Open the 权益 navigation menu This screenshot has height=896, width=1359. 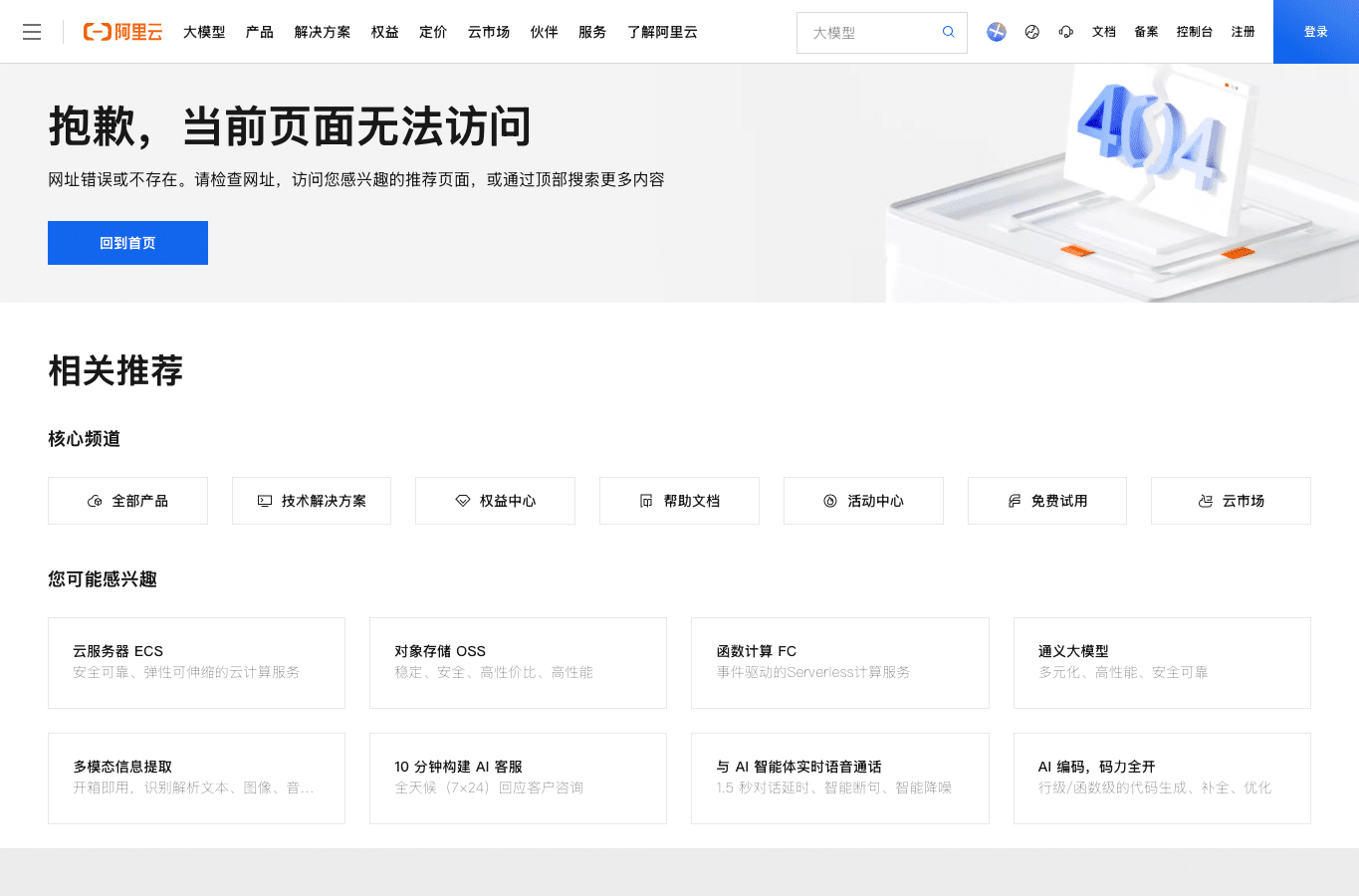(x=385, y=32)
